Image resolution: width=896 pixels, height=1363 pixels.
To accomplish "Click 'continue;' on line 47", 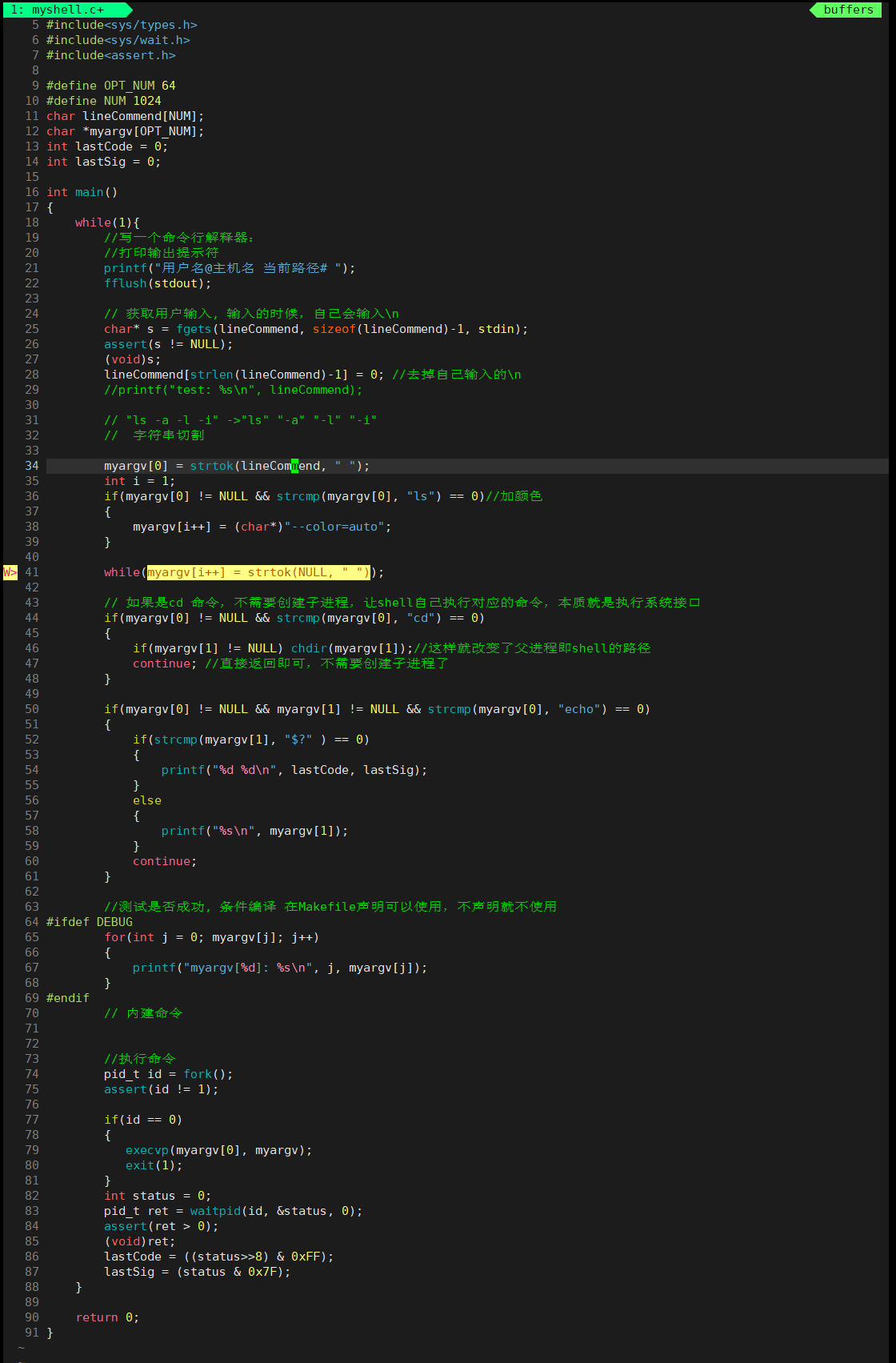I will click(x=165, y=663).
